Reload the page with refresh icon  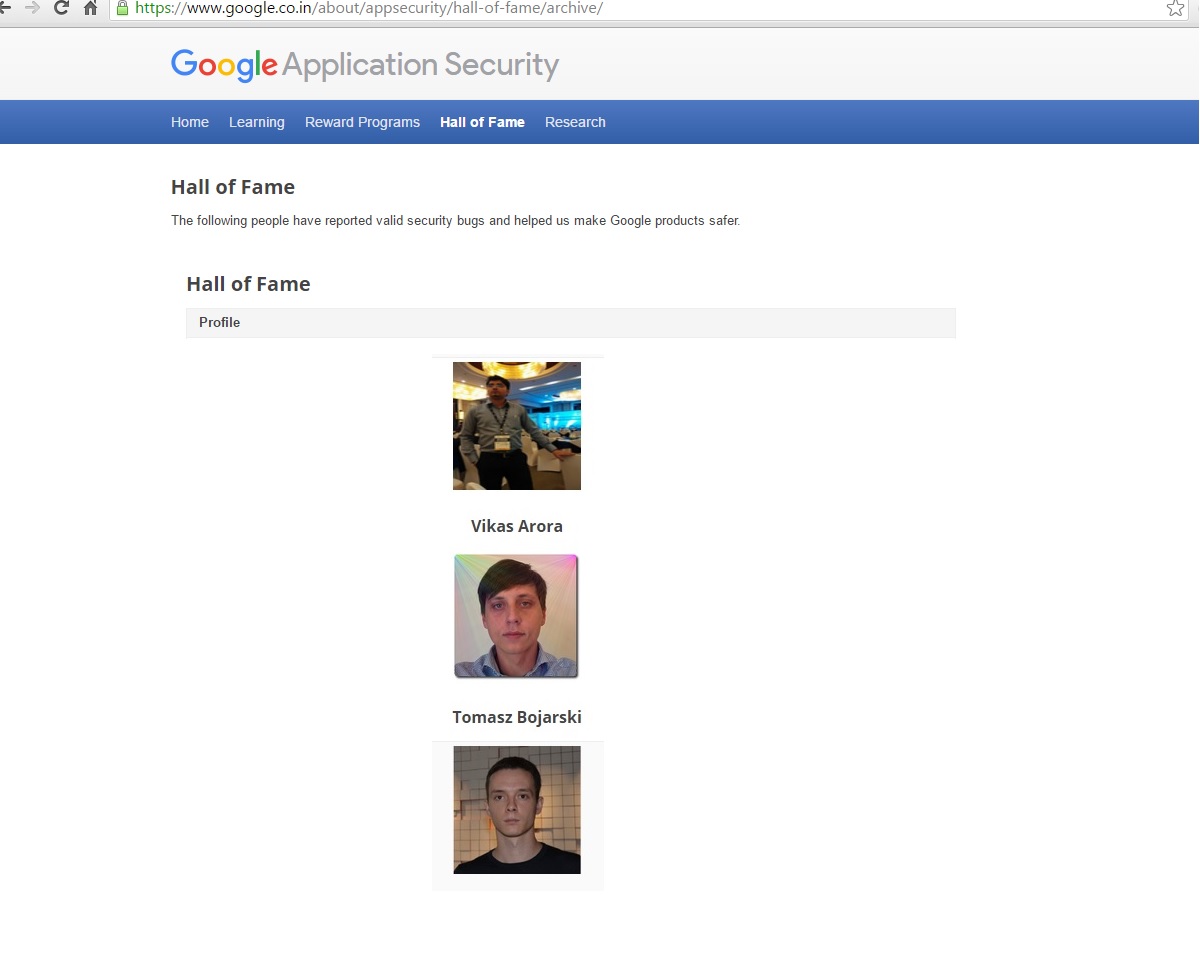(61, 8)
